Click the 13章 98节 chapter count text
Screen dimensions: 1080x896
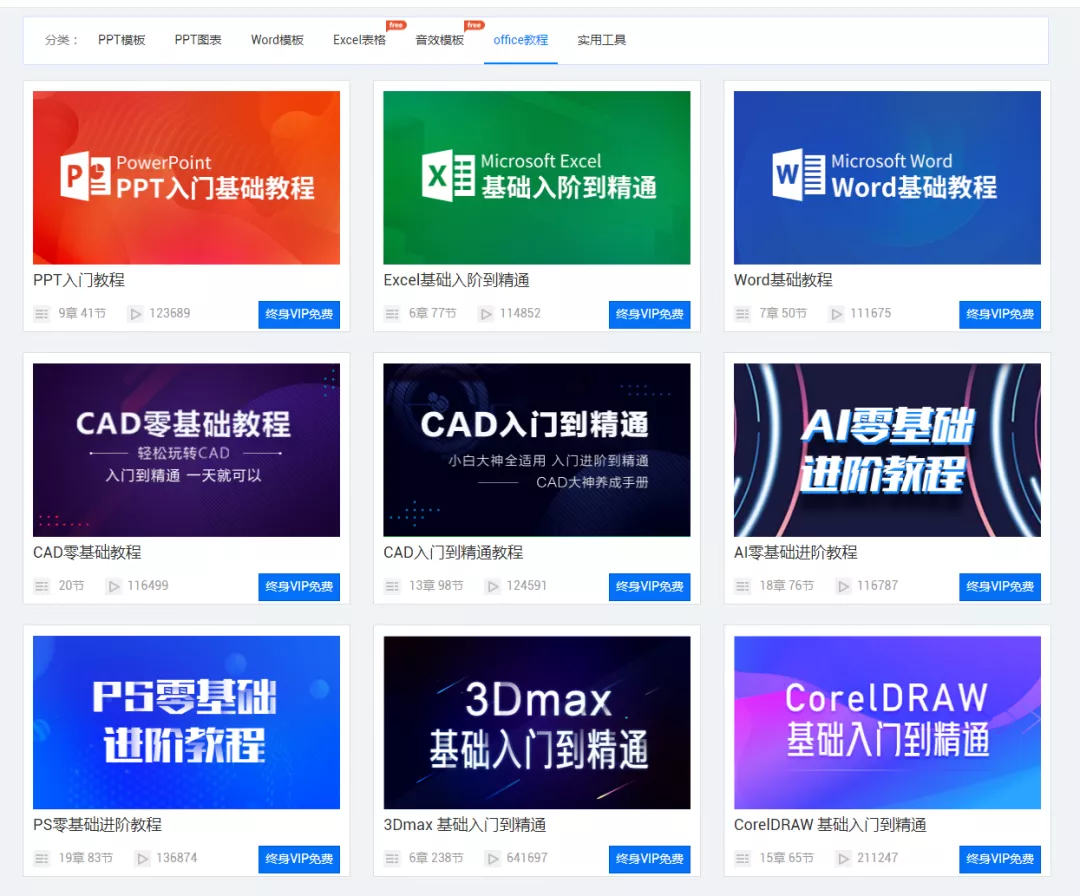[x=436, y=585]
